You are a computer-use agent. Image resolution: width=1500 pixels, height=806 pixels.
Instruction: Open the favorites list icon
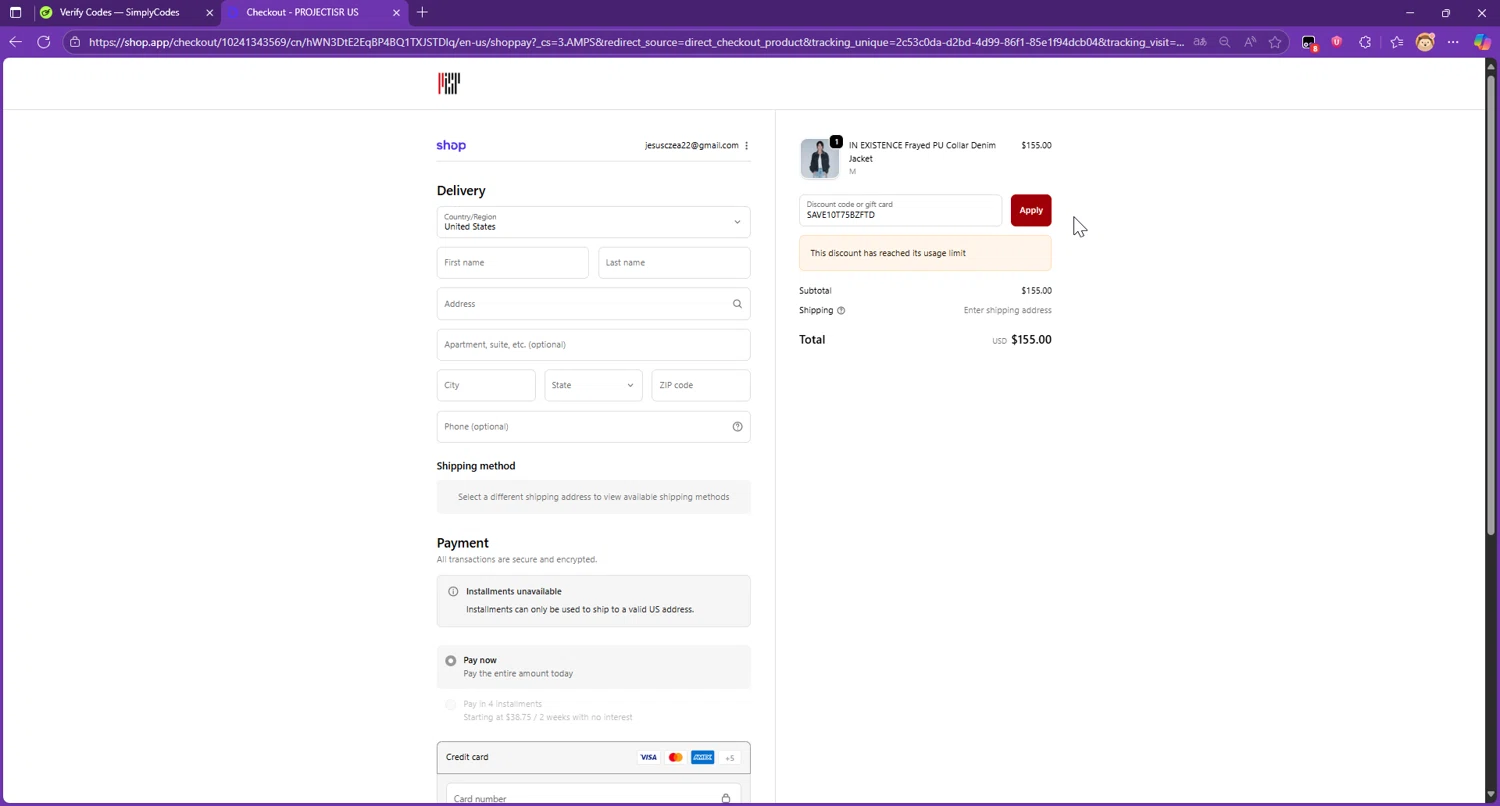click(x=1397, y=42)
